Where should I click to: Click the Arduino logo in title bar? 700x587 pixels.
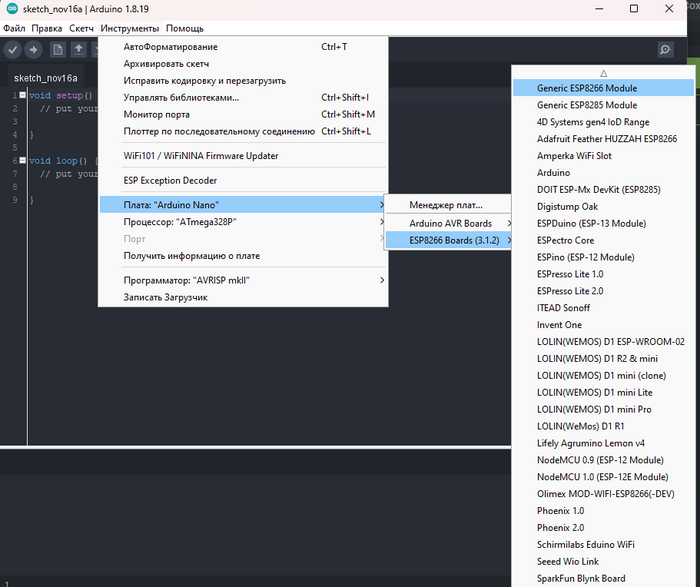pos(12,8)
